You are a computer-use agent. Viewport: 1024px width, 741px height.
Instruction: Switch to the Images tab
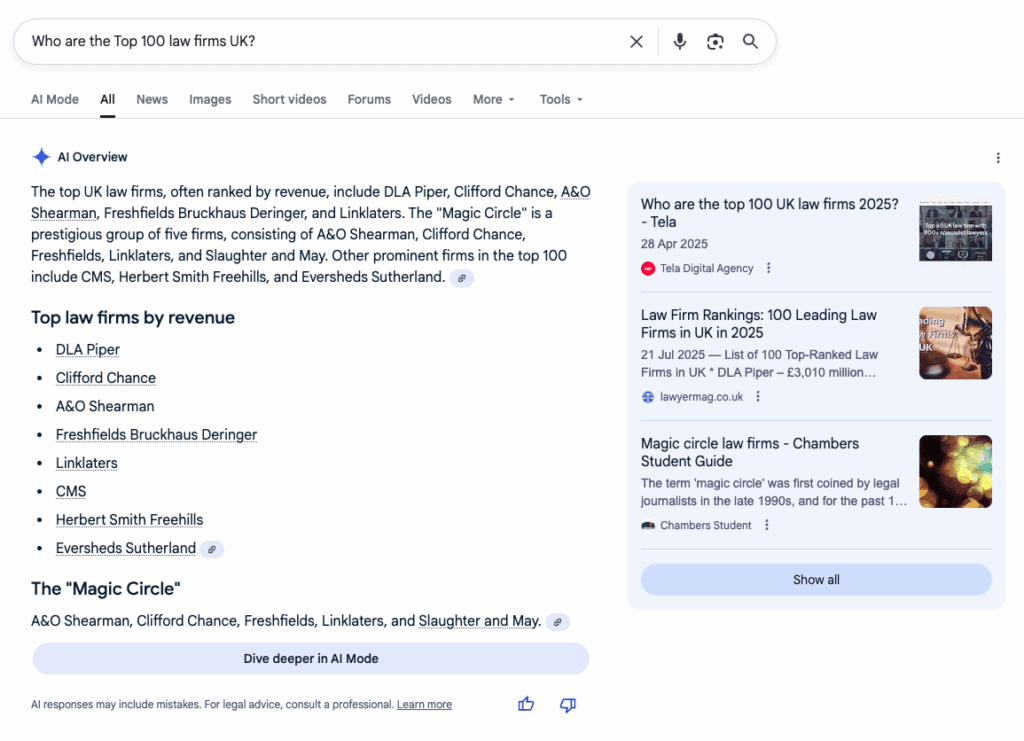pos(210,100)
